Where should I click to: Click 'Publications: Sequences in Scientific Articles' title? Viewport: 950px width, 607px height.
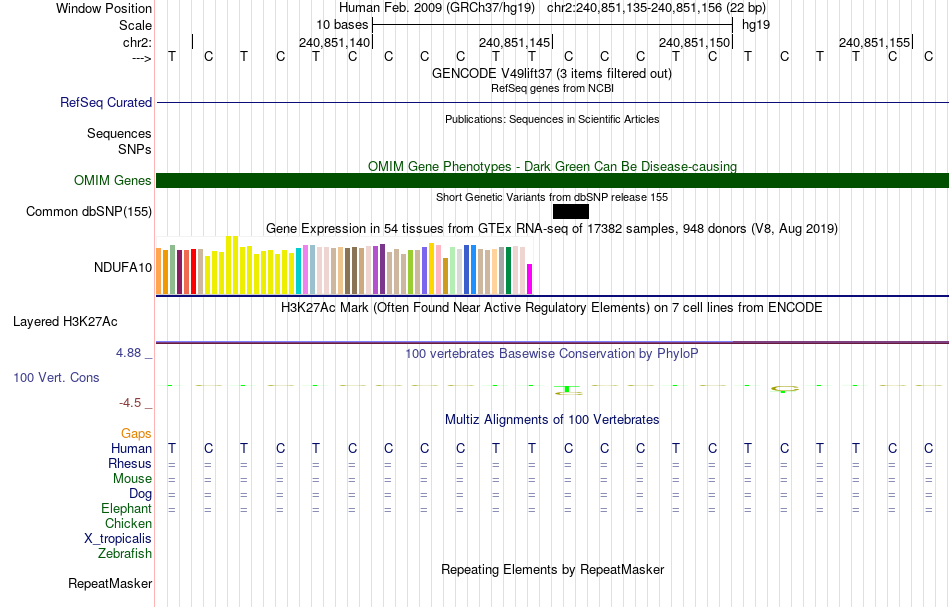552,119
